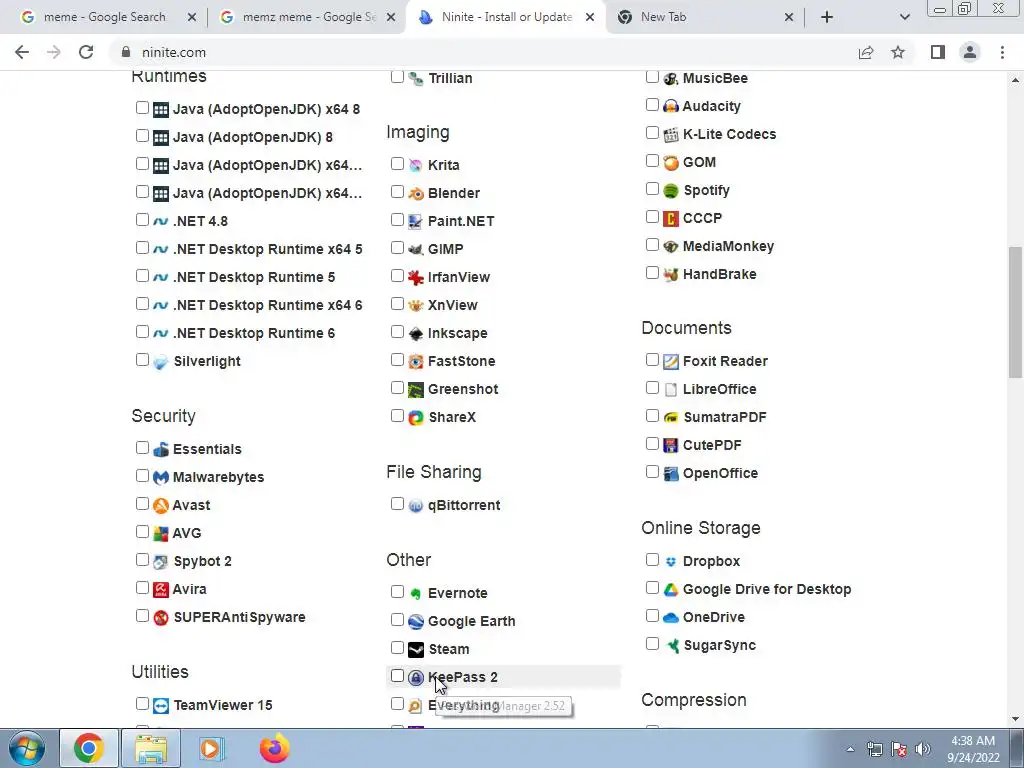Click the Foxit Reader icon
The width and height of the screenshot is (1024, 768).
pos(671,362)
